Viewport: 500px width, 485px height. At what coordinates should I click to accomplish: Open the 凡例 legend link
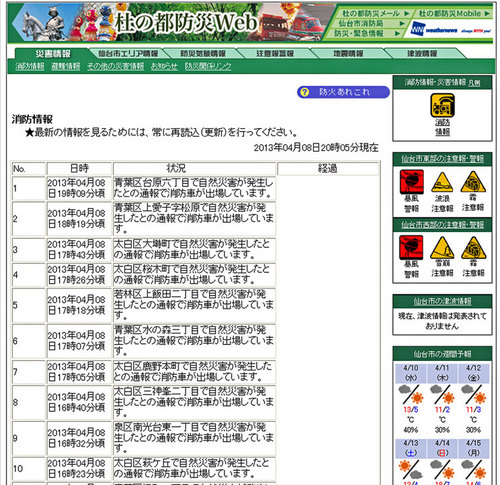tap(474, 83)
